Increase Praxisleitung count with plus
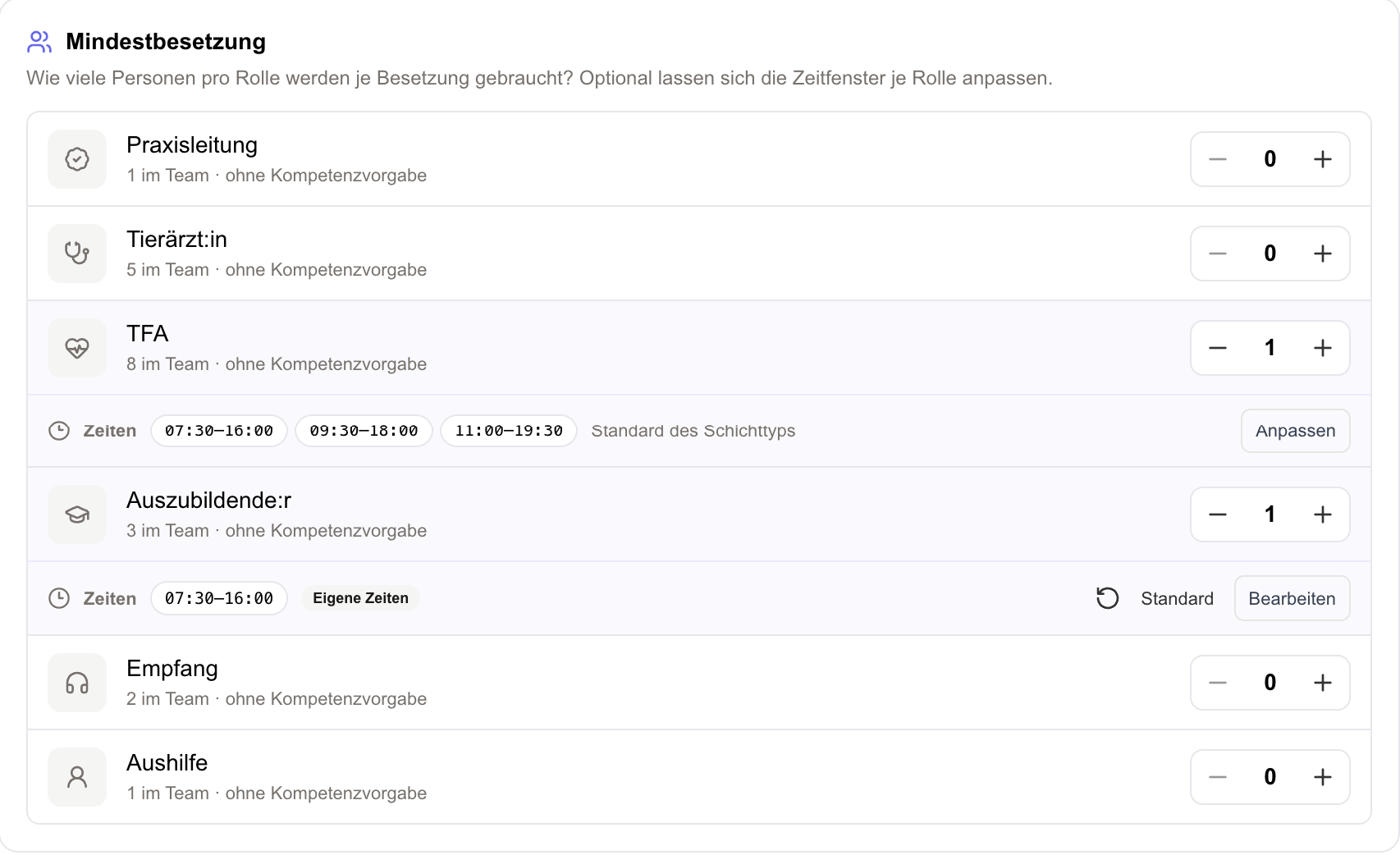The height and width of the screenshot is (855, 1400). [1322, 159]
